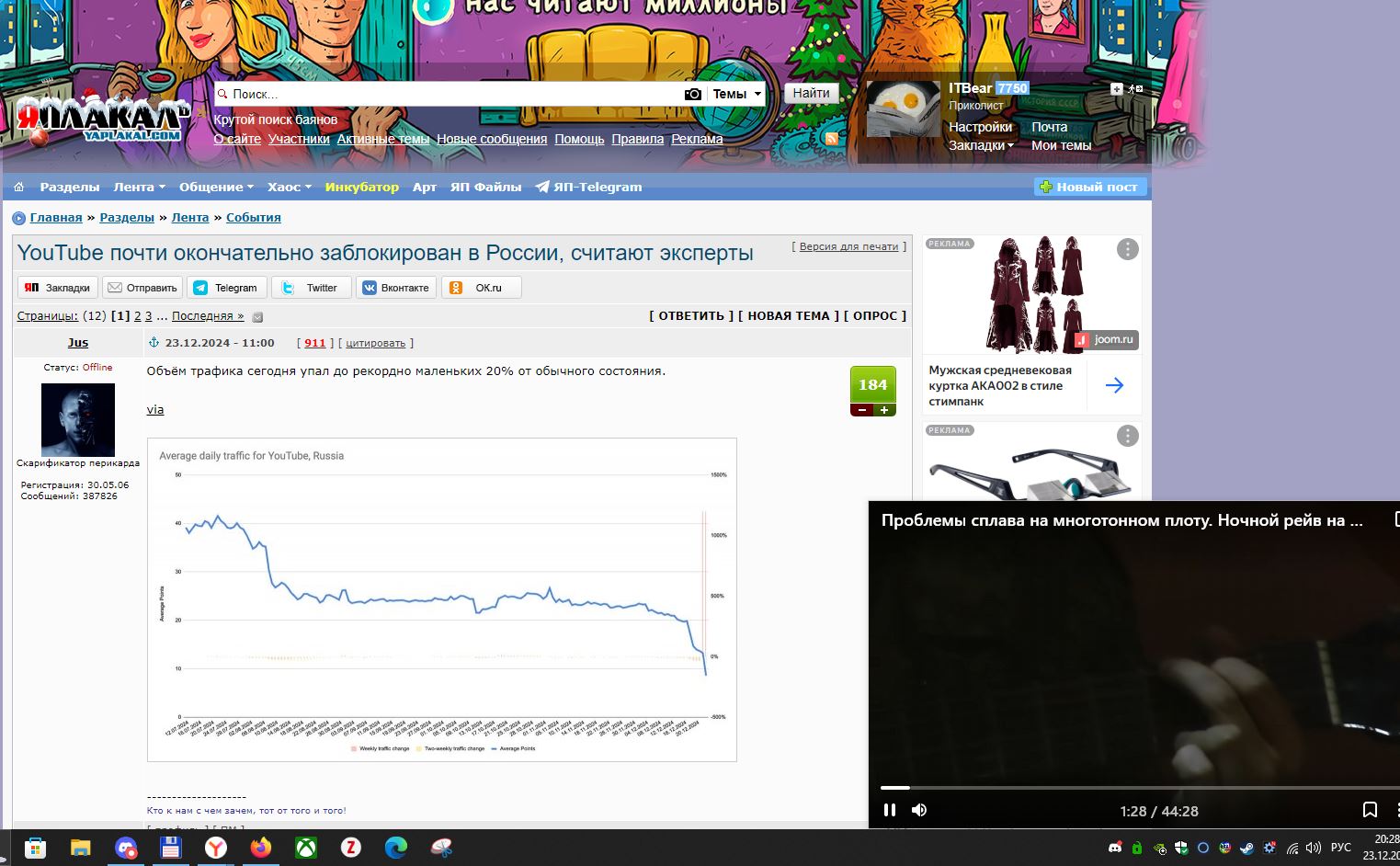Create a post with Новый пост button

point(1090,187)
